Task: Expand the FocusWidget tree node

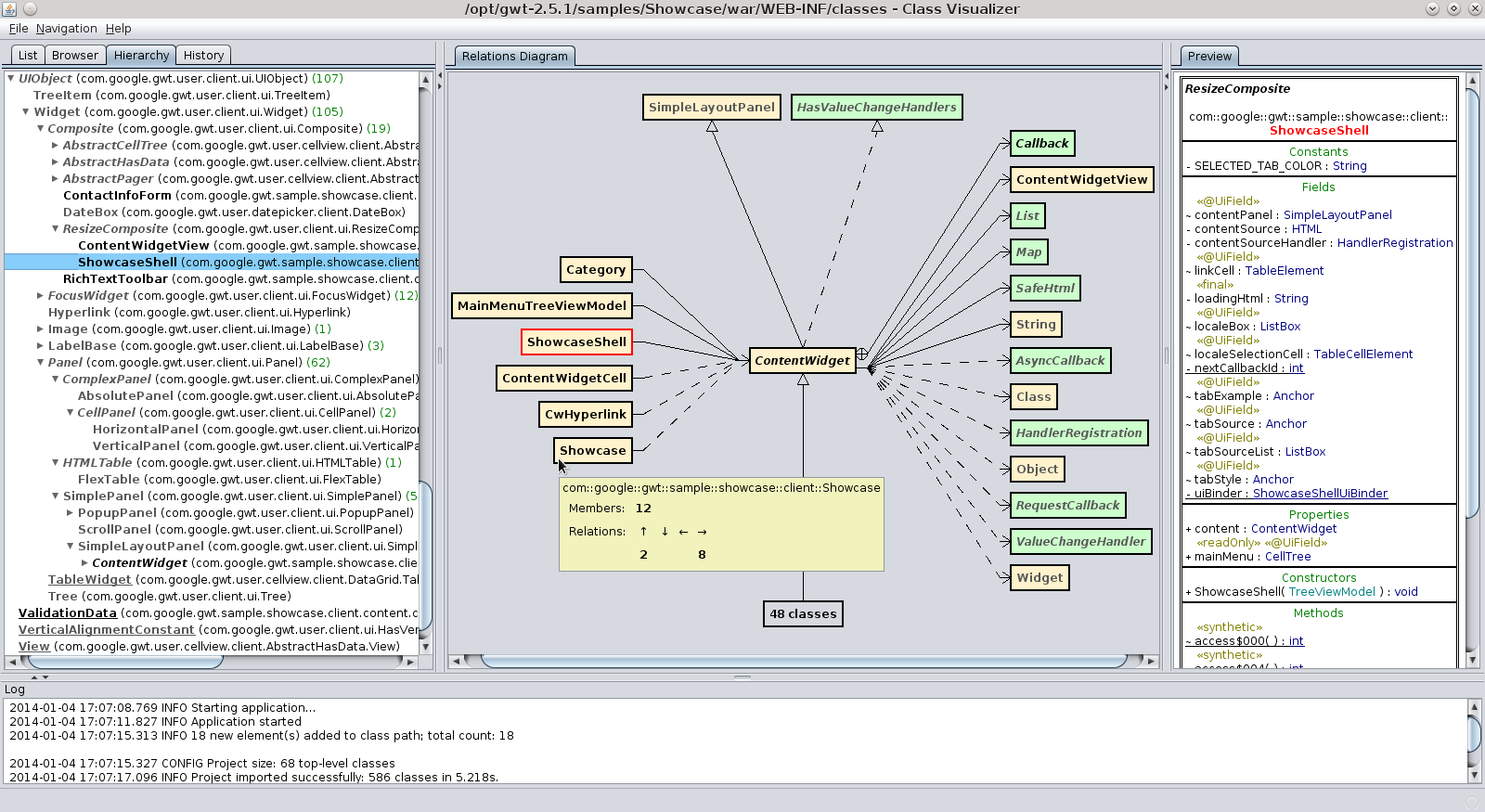Action: click(x=40, y=296)
